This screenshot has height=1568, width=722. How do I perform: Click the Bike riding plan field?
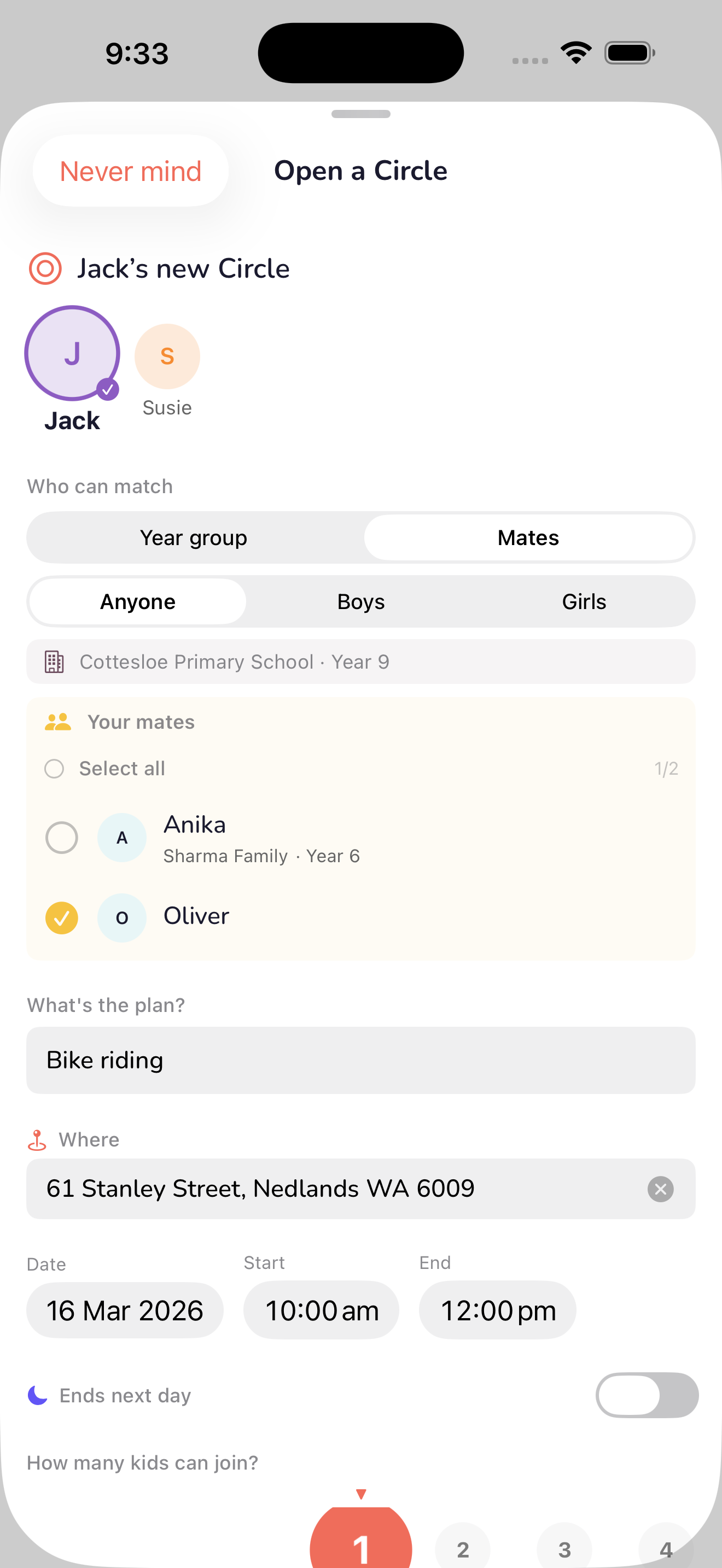[x=360, y=1060]
